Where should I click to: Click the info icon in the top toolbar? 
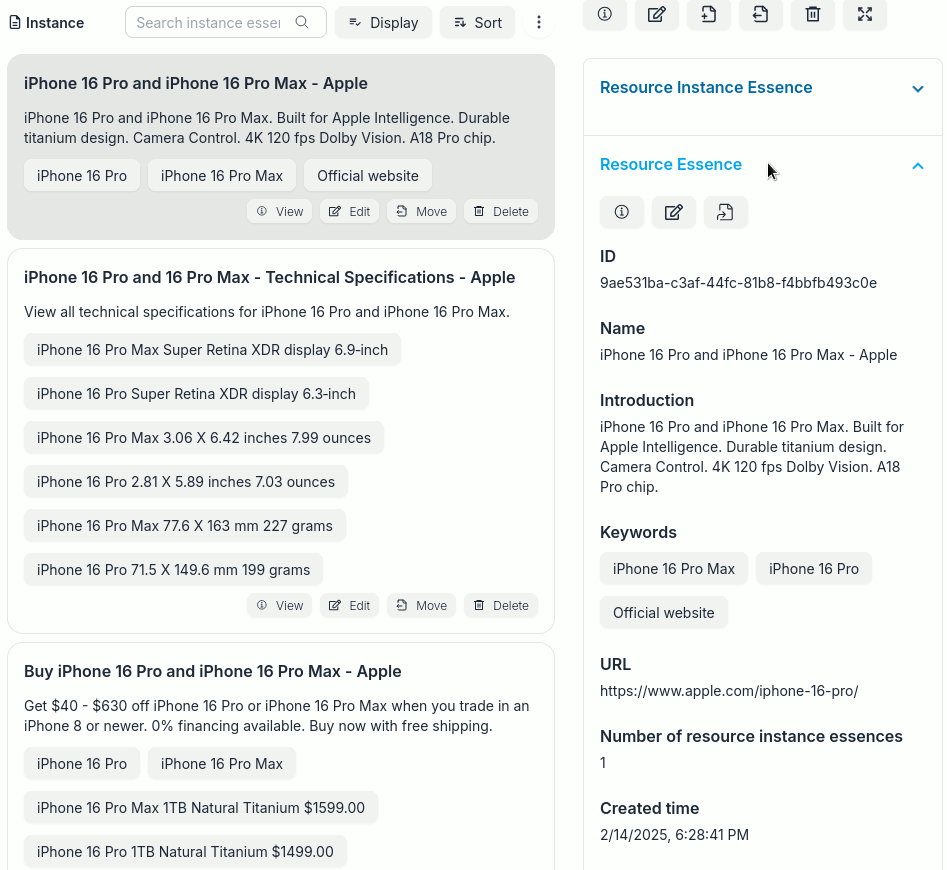[605, 14]
